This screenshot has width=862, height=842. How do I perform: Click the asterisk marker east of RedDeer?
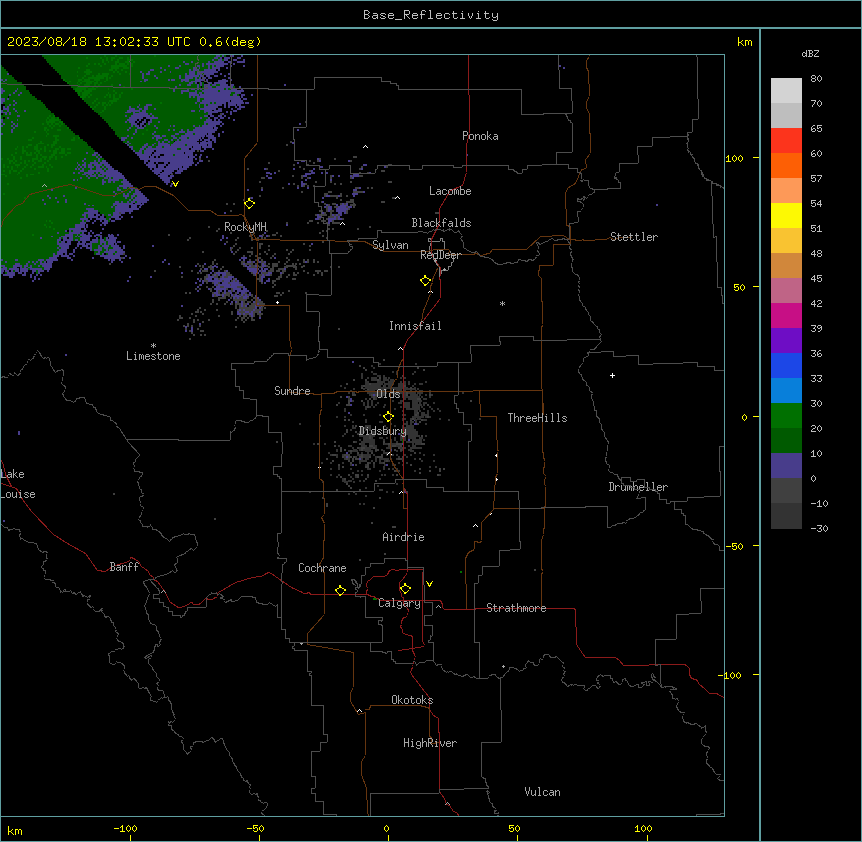click(x=502, y=303)
